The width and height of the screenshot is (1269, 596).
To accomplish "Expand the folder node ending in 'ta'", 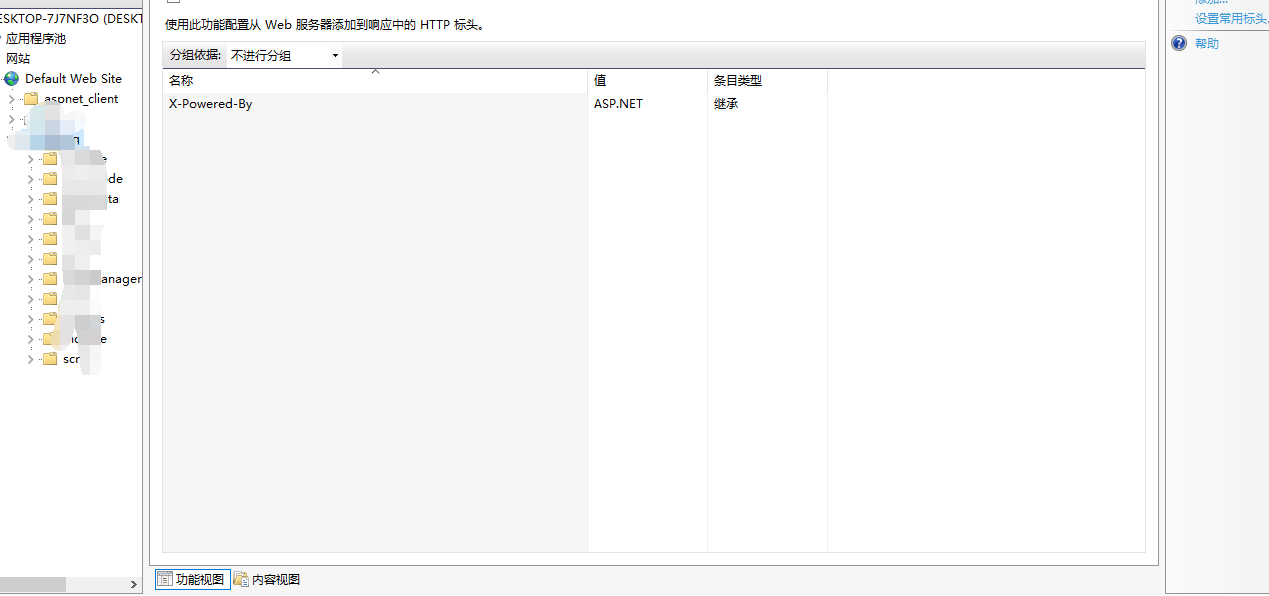I will click(x=31, y=199).
